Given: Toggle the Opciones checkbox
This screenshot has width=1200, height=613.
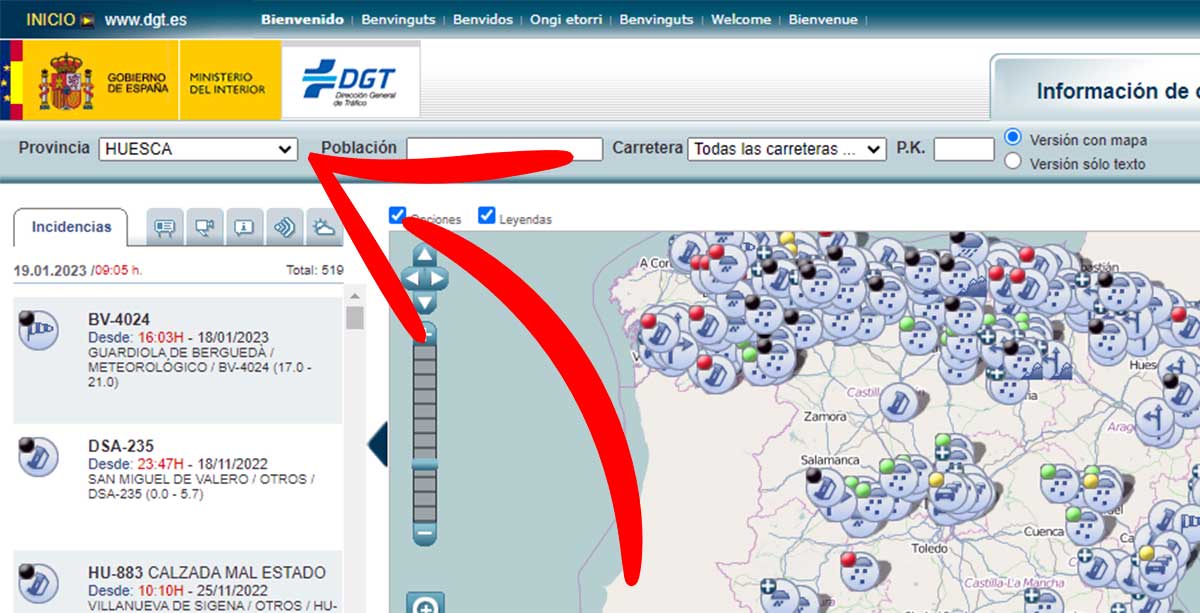Looking at the screenshot, I should [398, 215].
